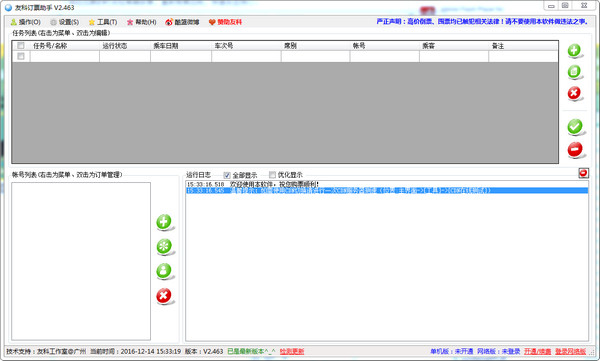The image size is (600, 361).
Task: Select the highlighted blue log entry
Action: [x=387, y=190]
